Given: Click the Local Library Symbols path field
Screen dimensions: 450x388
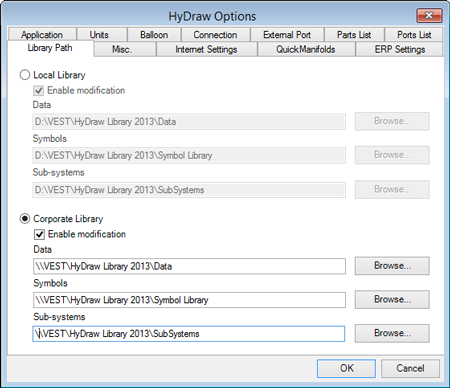Looking at the screenshot, I should coord(189,156).
